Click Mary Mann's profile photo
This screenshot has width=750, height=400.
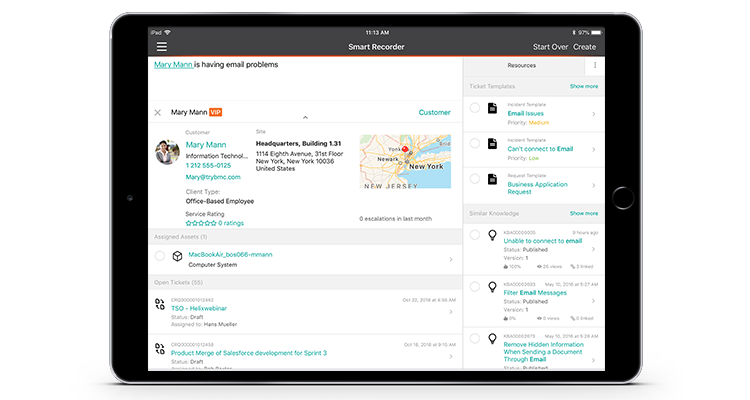click(x=167, y=151)
